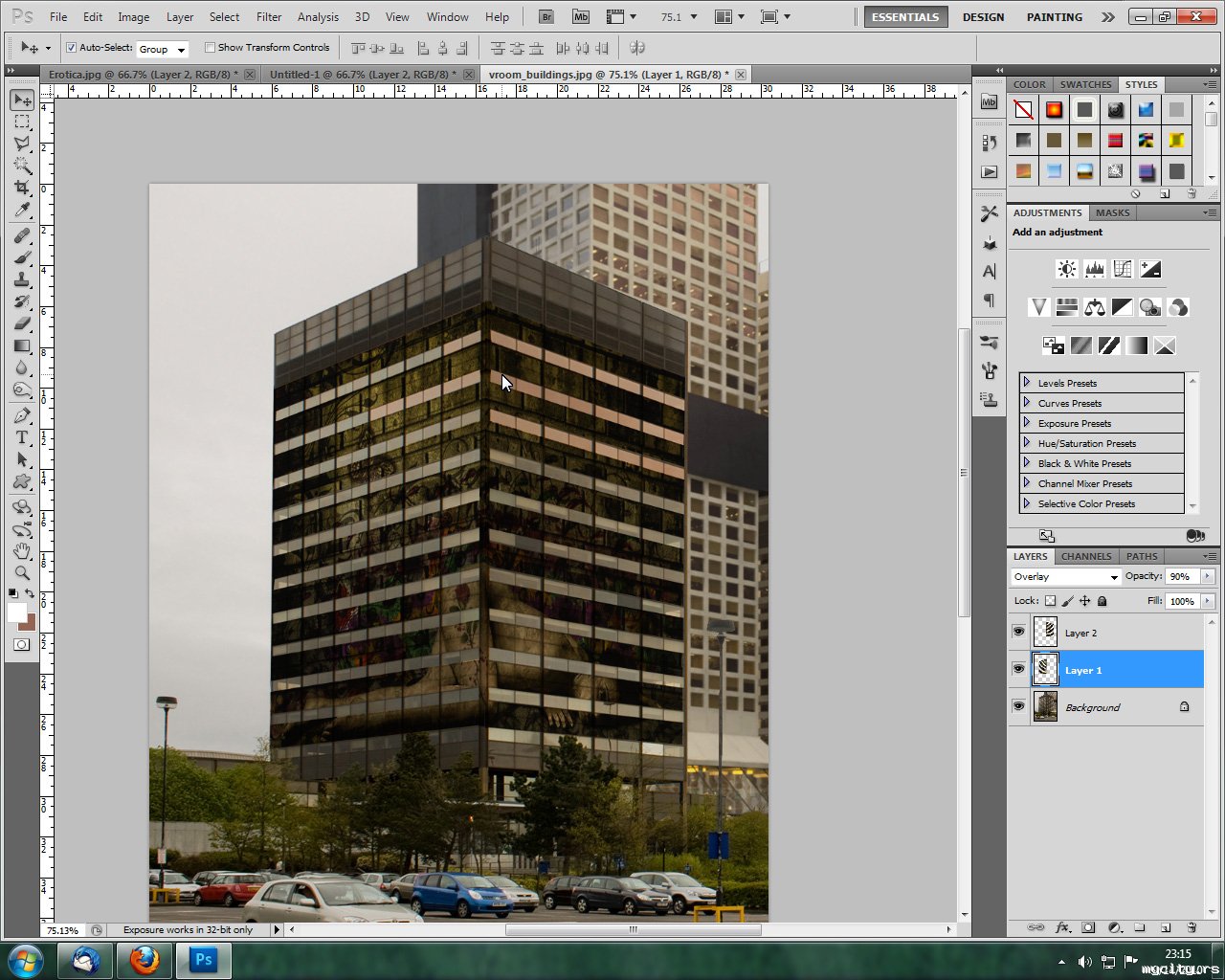Enable Show Transform Controls checkbox
Image resolution: width=1225 pixels, height=980 pixels.
pyautogui.click(x=211, y=48)
